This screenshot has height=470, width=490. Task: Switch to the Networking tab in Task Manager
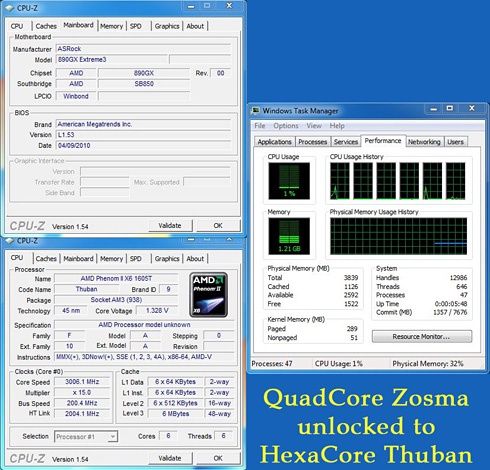point(424,142)
